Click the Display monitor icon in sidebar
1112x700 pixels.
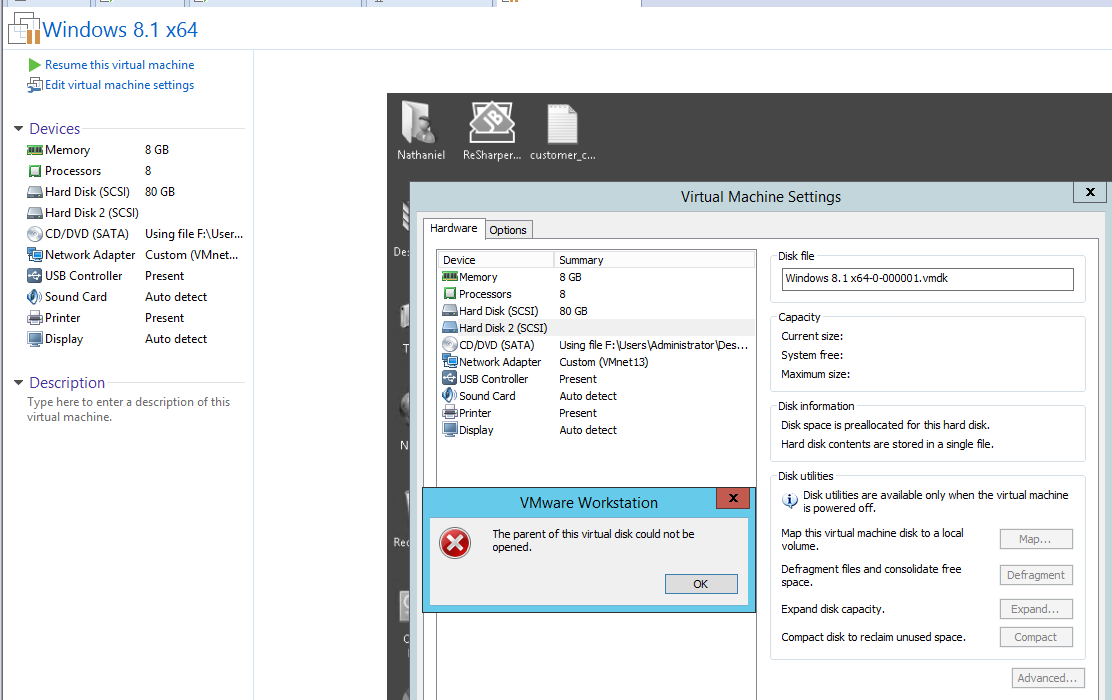(x=35, y=339)
